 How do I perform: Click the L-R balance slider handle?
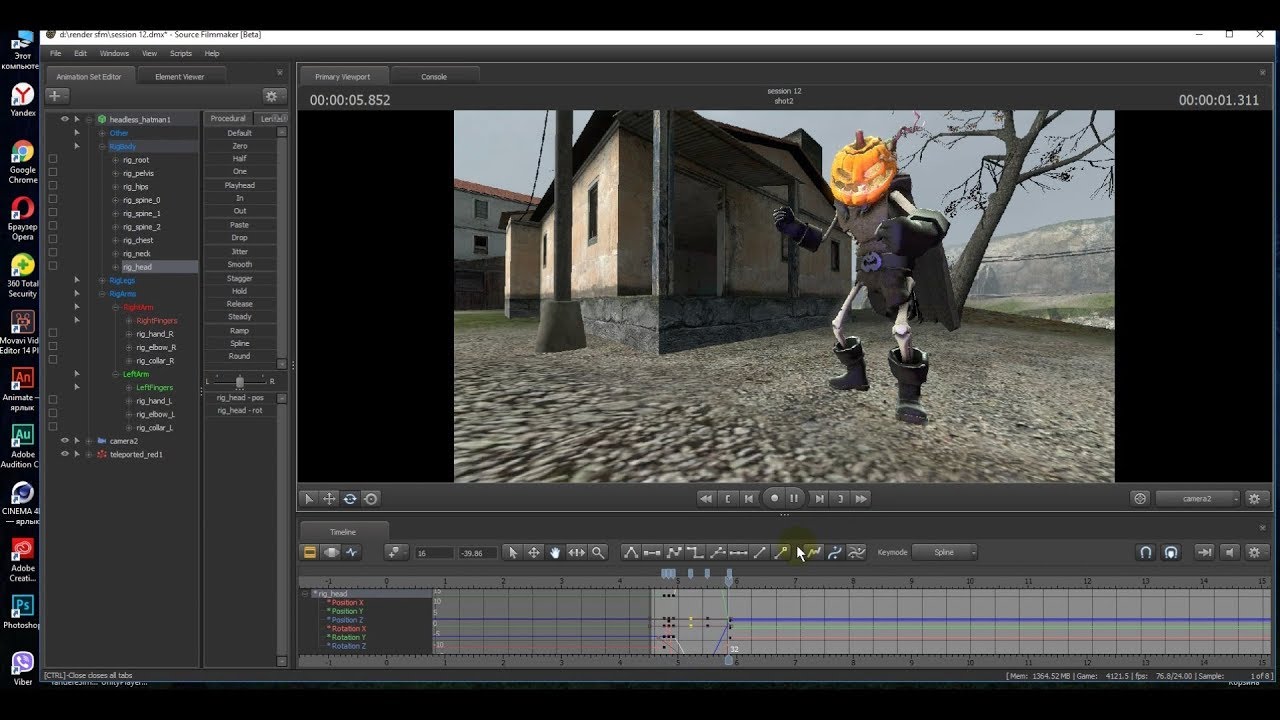(240, 381)
